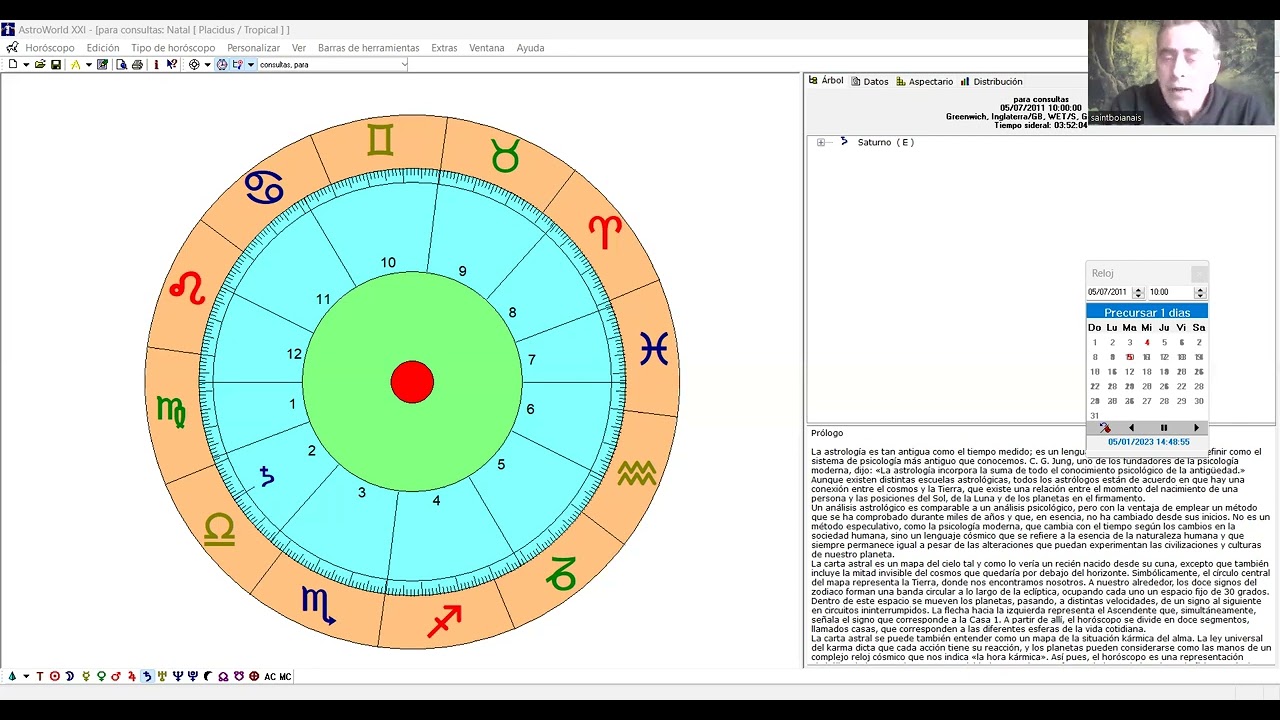Switch to the Datos tab
This screenshot has height=720, width=1280.
(869, 82)
